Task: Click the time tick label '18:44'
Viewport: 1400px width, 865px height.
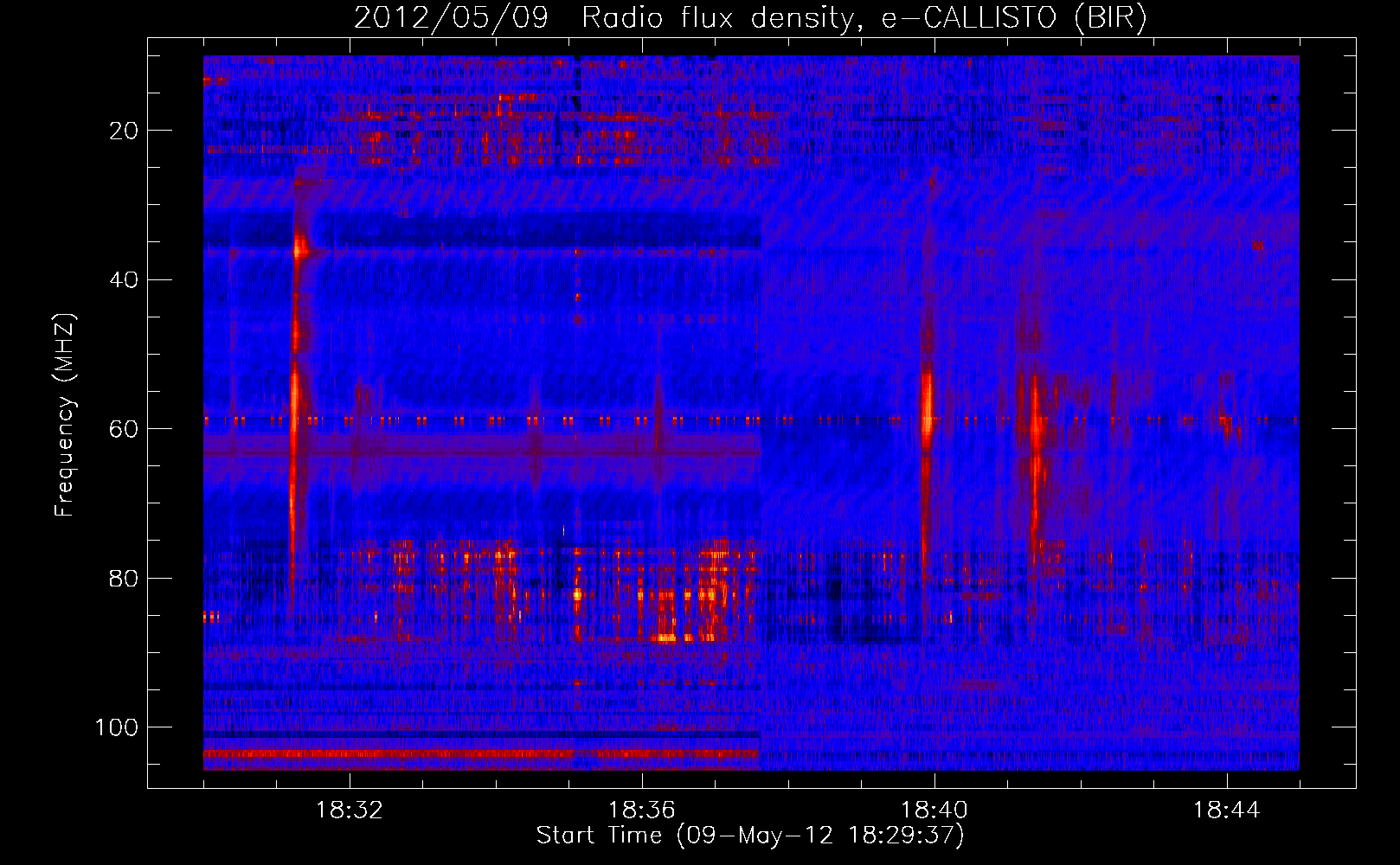Action: (1227, 811)
